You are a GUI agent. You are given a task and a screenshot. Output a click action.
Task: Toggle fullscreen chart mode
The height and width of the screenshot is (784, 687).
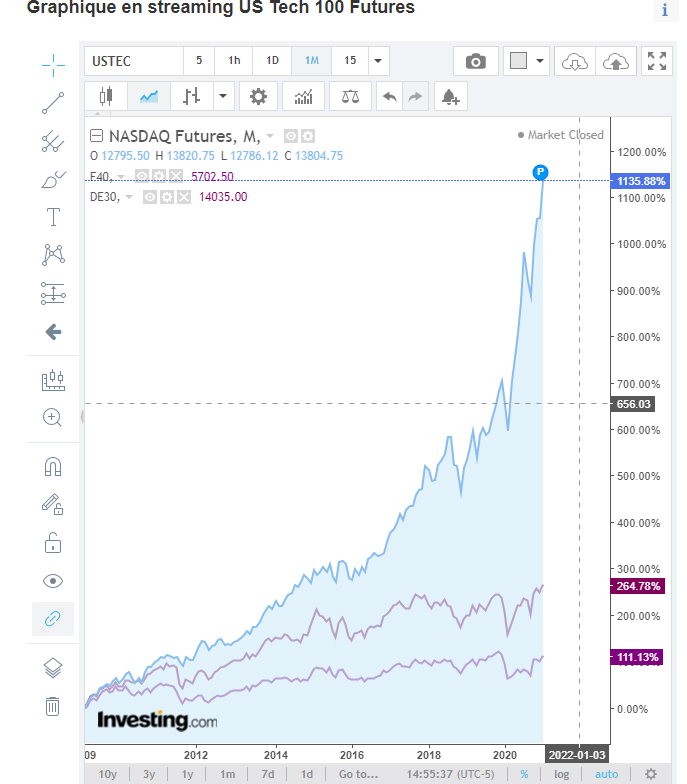[657, 61]
